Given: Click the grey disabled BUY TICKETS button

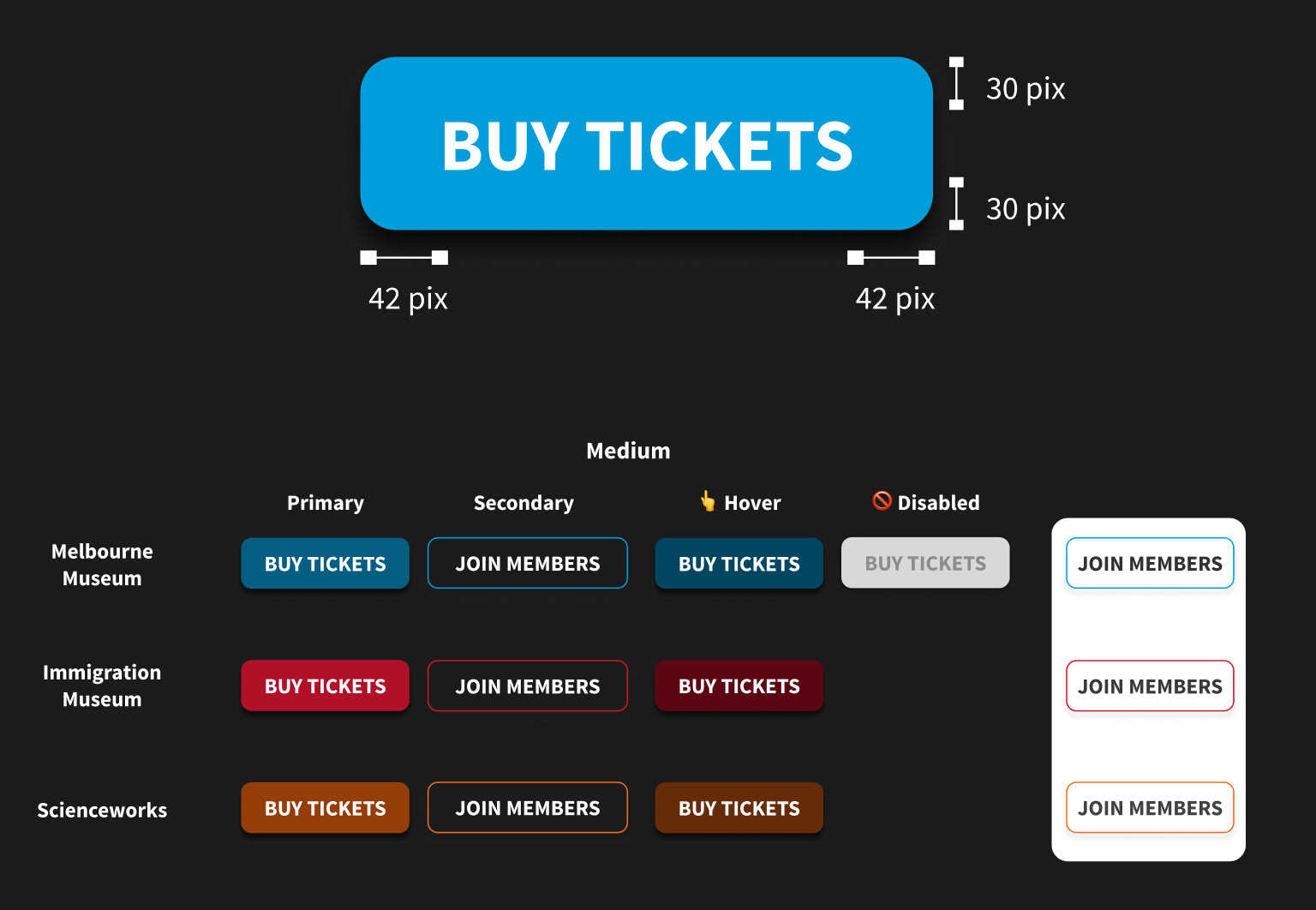Looking at the screenshot, I should click(x=925, y=563).
